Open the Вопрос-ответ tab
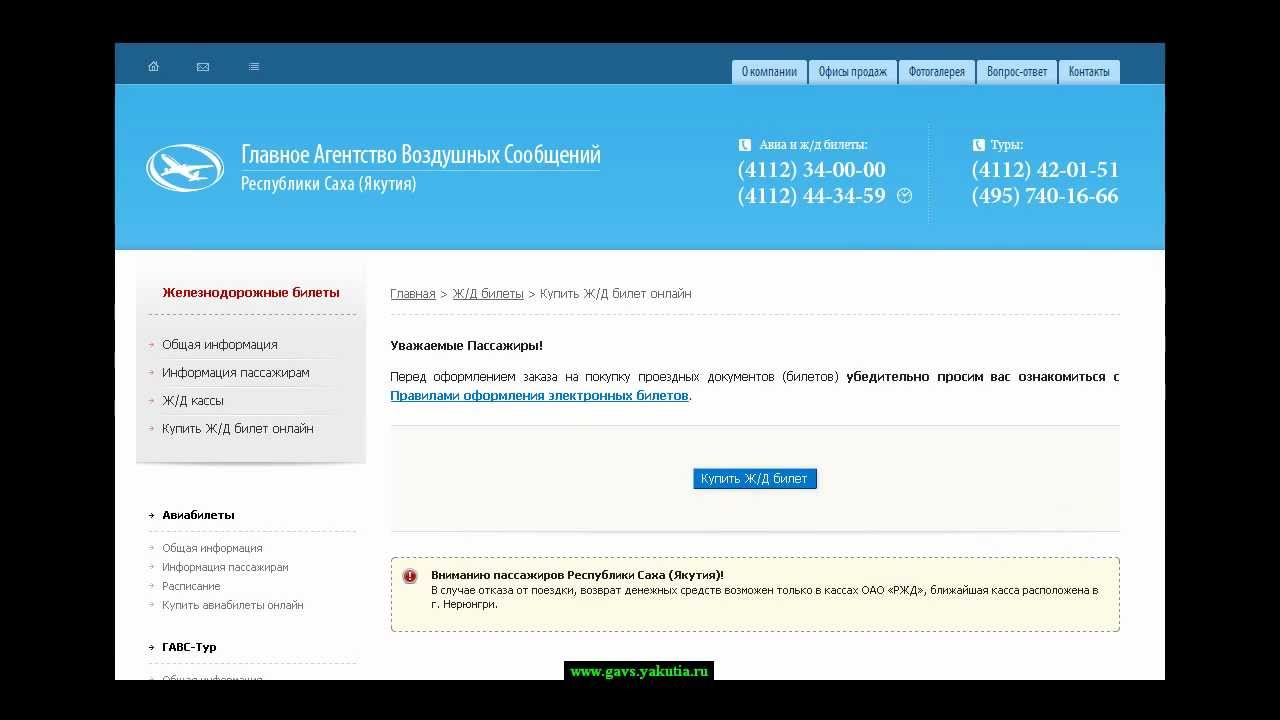 point(1017,72)
